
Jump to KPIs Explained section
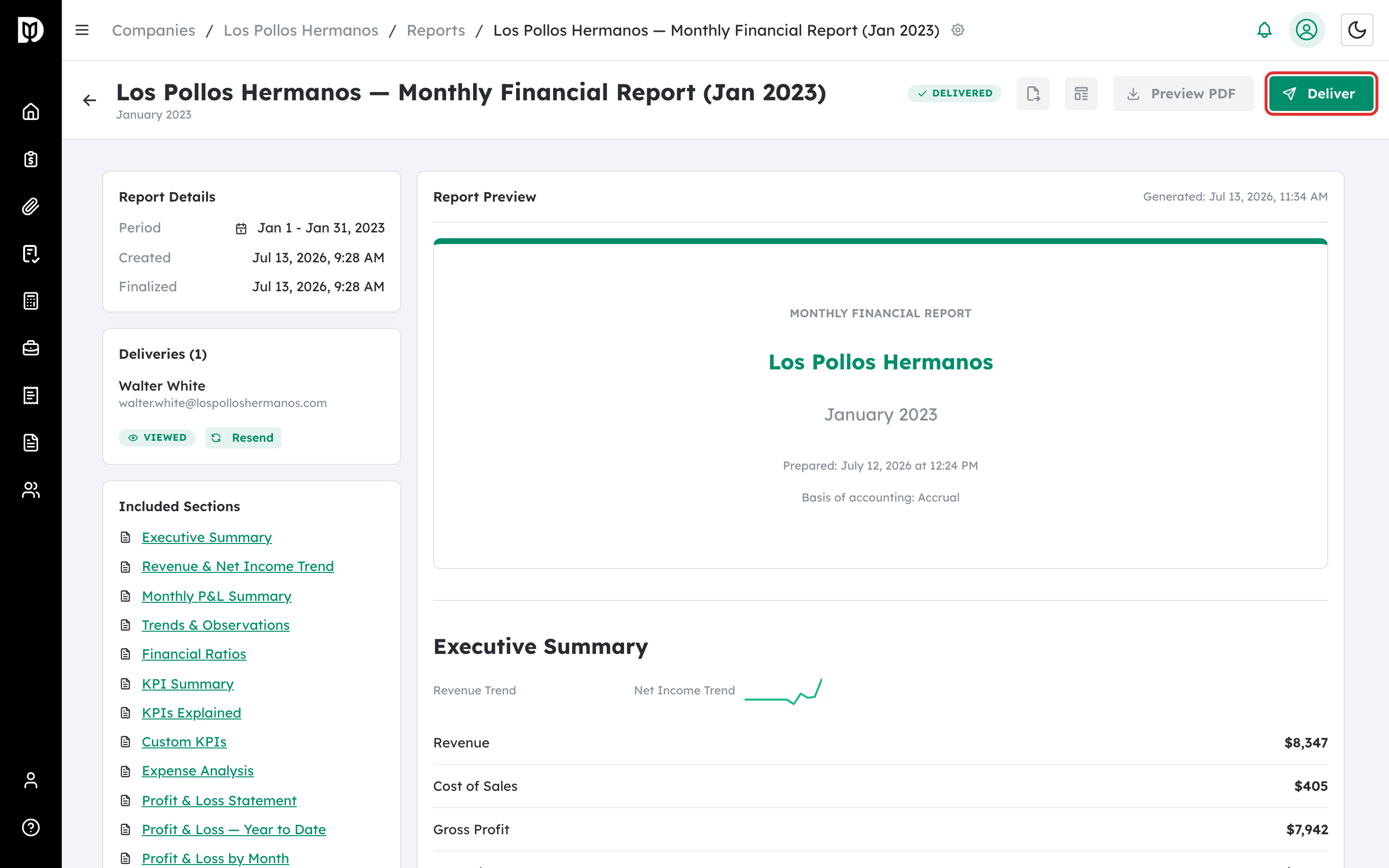pyautogui.click(x=191, y=713)
